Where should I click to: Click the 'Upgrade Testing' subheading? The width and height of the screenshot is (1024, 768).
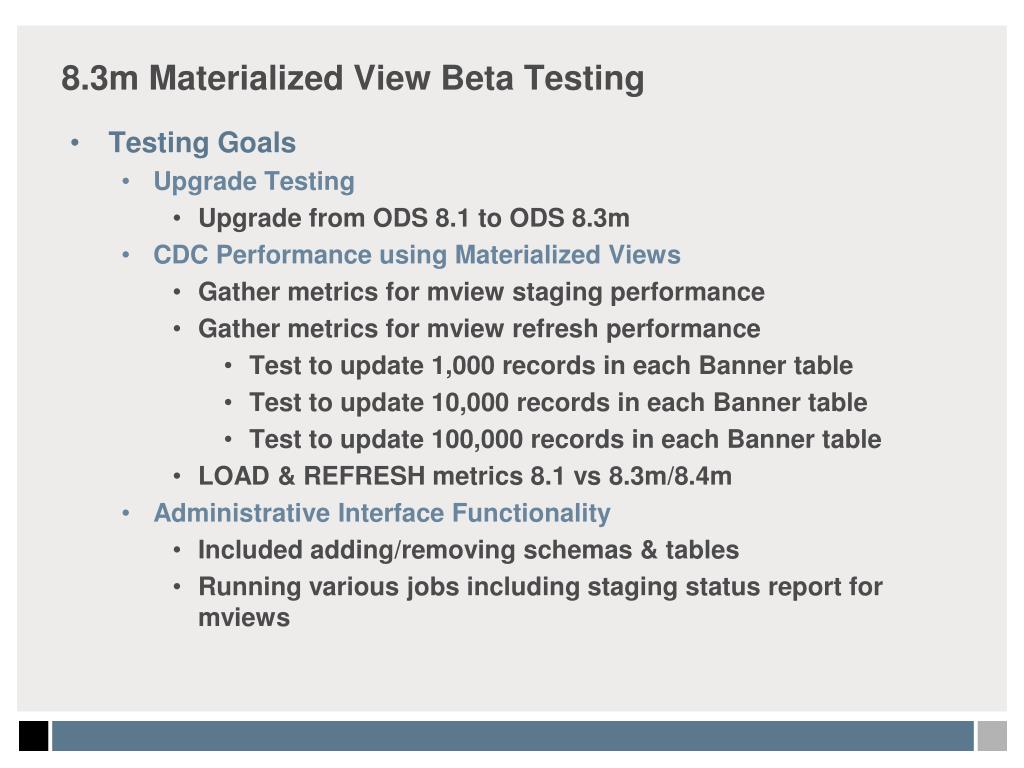(254, 182)
